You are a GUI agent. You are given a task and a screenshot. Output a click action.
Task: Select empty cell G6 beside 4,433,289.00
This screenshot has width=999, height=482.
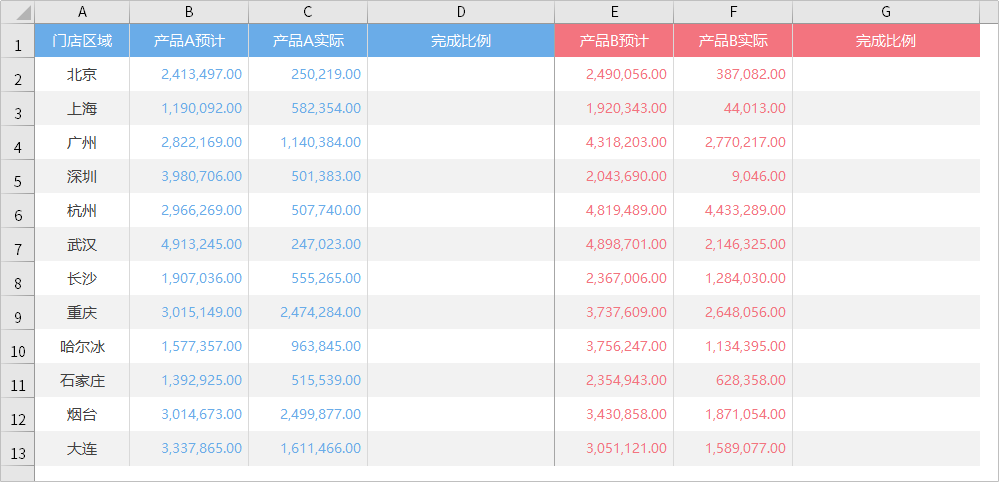click(886, 211)
